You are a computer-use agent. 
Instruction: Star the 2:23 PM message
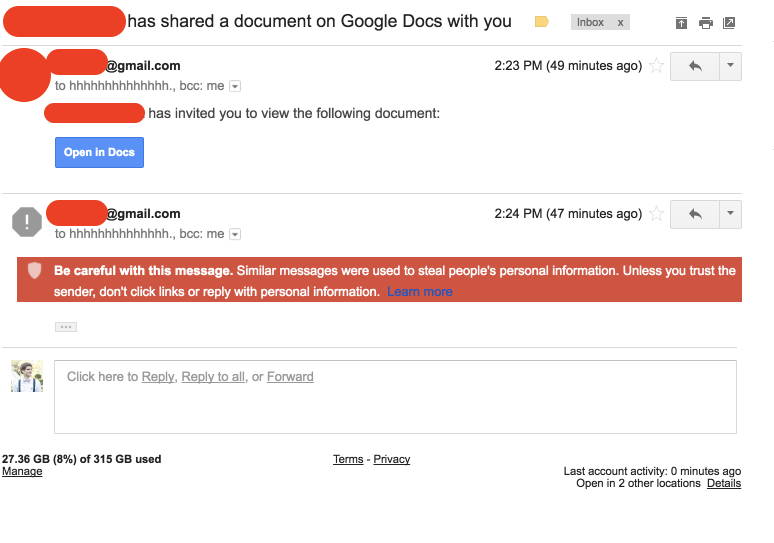(x=656, y=66)
